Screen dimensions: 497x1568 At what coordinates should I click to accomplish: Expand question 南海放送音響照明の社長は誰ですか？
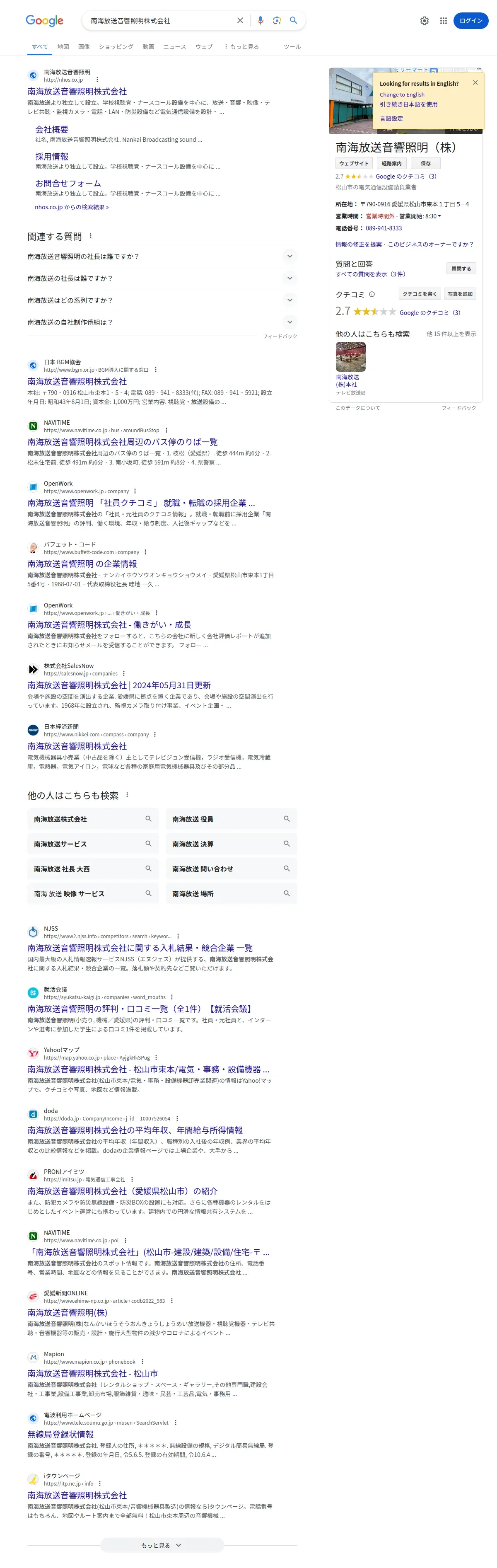[x=162, y=256]
